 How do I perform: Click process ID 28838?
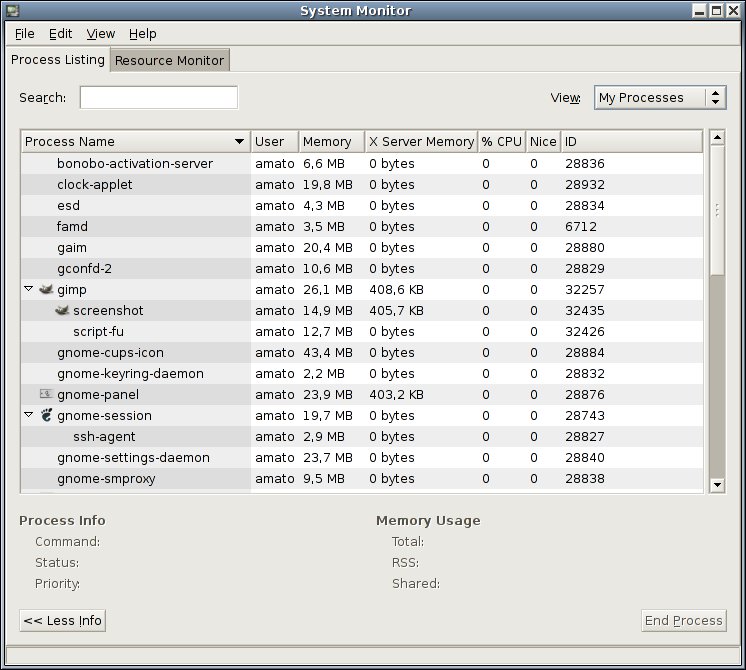(585, 478)
